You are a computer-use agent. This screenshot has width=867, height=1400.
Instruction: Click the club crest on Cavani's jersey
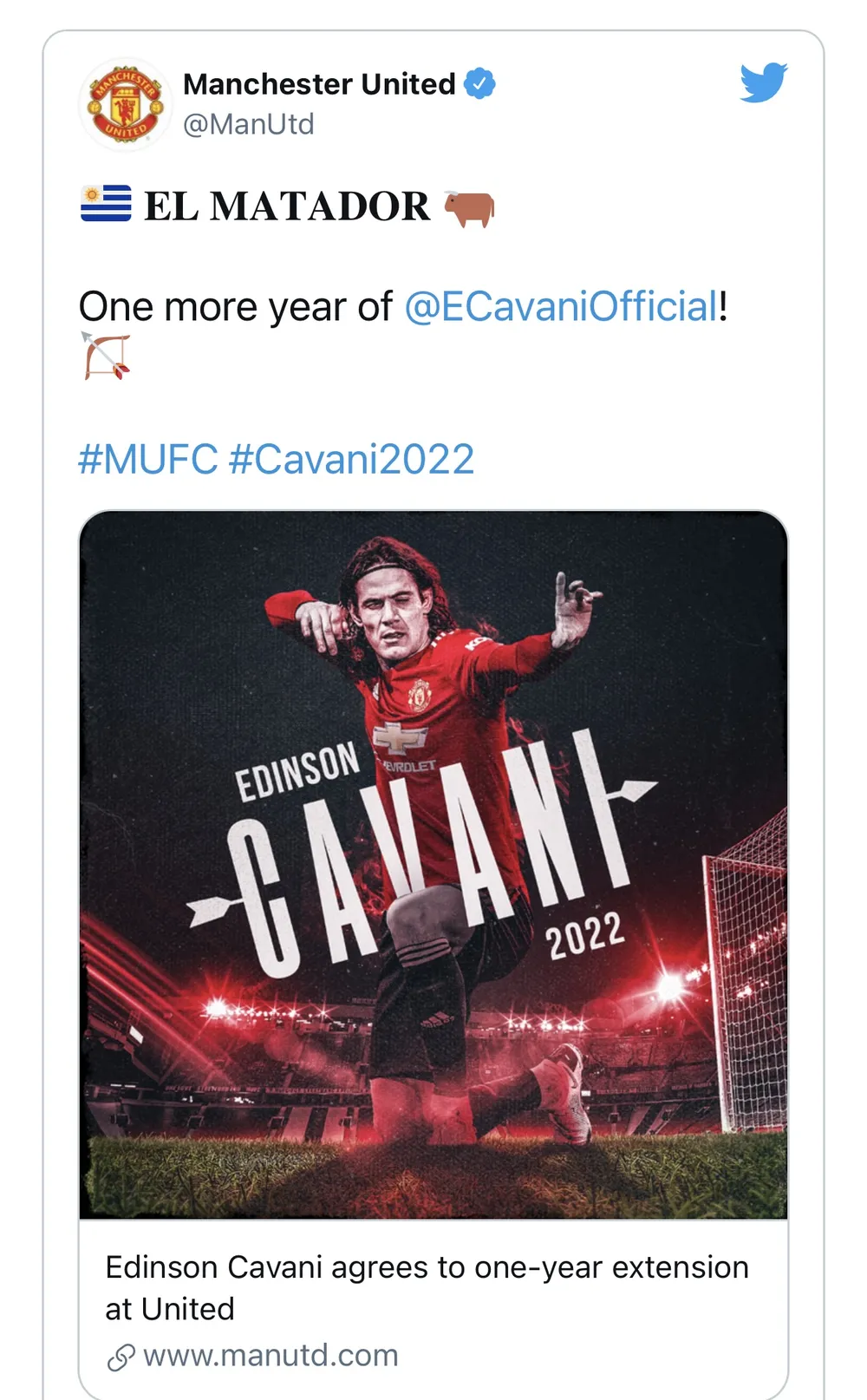pos(420,696)
